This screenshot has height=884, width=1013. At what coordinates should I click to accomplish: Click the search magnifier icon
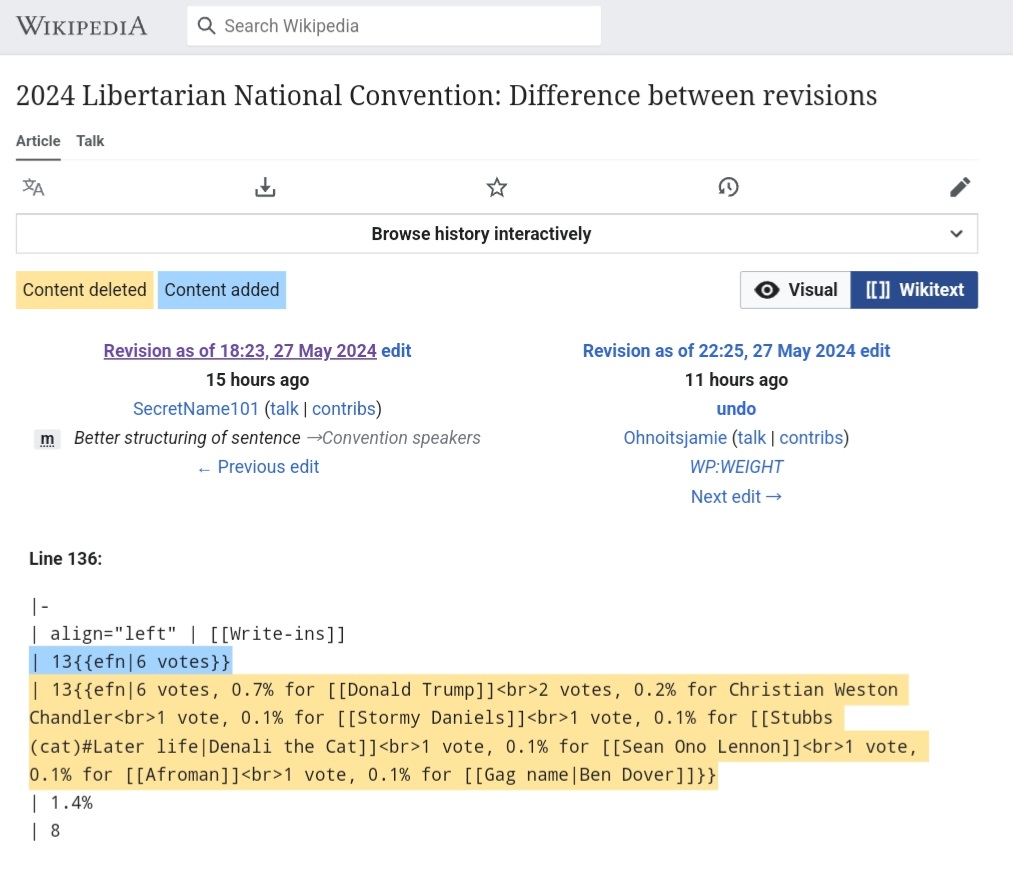click(206, 26)
